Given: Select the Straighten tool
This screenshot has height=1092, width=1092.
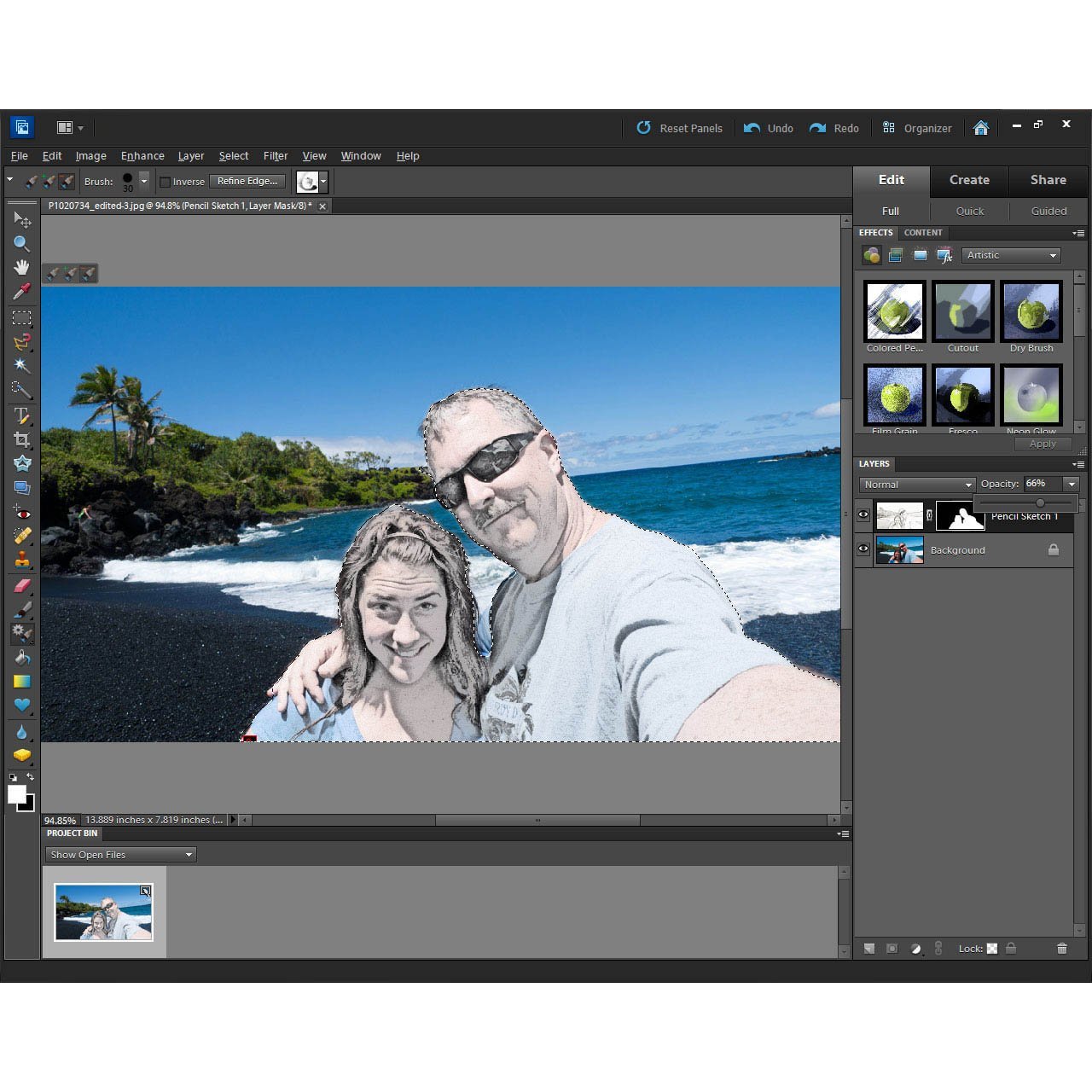Looking at the screenshot, I should coord(22,488).
